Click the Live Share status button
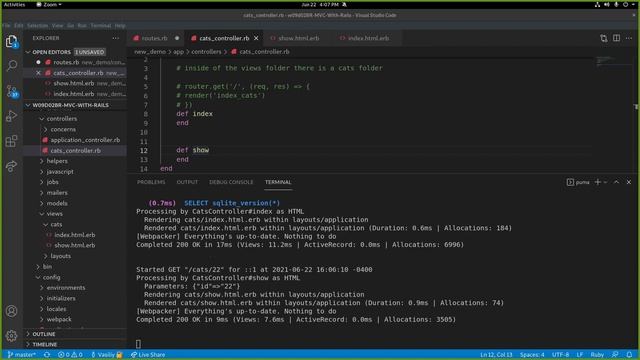Image resolution: width=640 pixels, height=360 pixels. (x=148, y=355)
